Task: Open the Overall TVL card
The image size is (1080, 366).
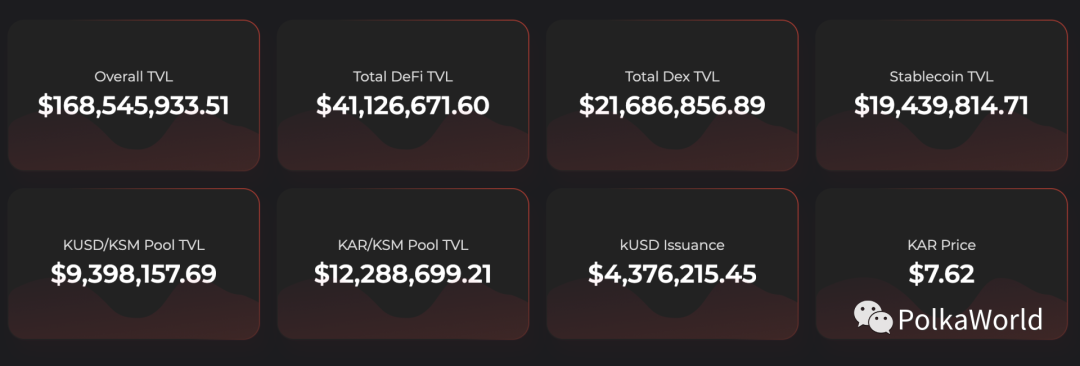Action: pos(134,95)
